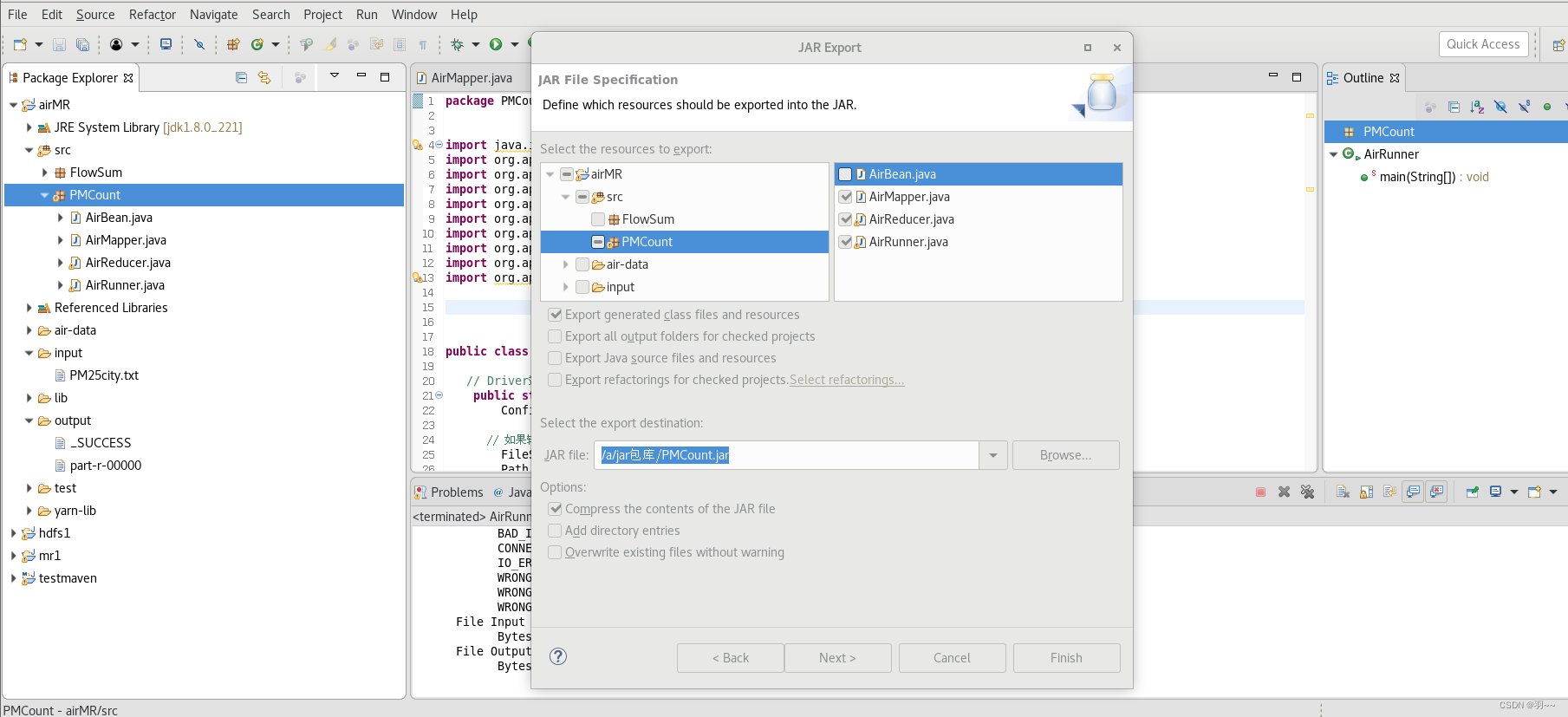Click Hide Static Members icon in Outline
The height and width of the screenshot is (717, 1568).
pyautogui.click(x=1524, y=107)
